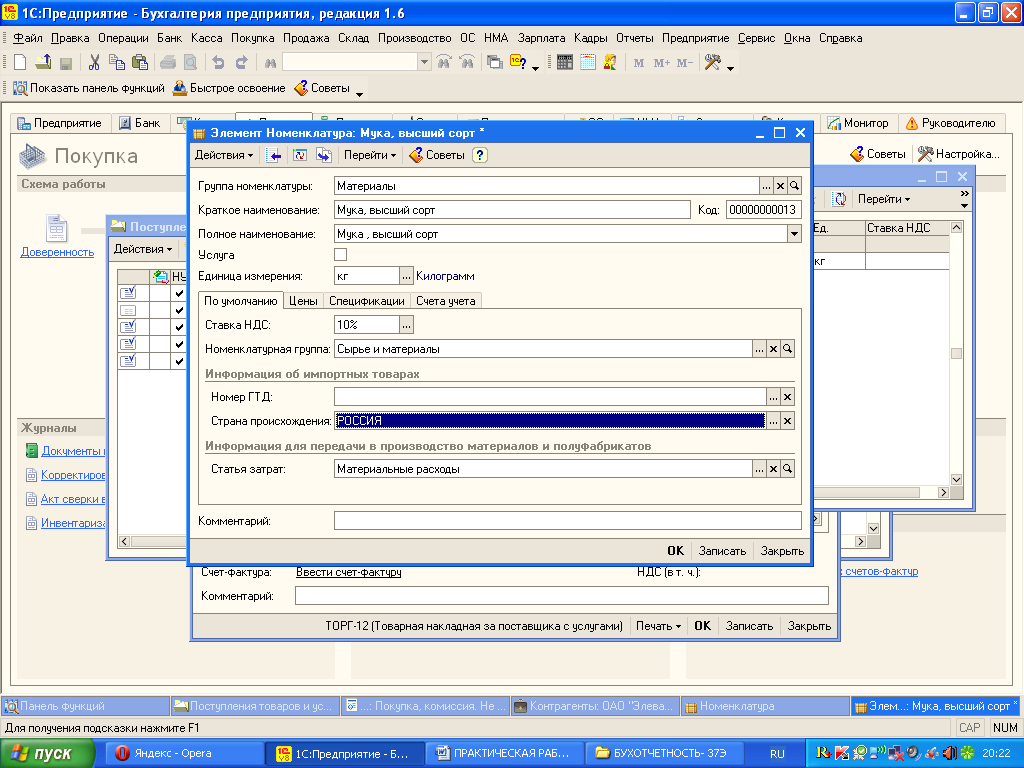The width and height of the screenshot is (1024, 768).
Task: Open the Зарплата menu
Action: click(541, 38)
